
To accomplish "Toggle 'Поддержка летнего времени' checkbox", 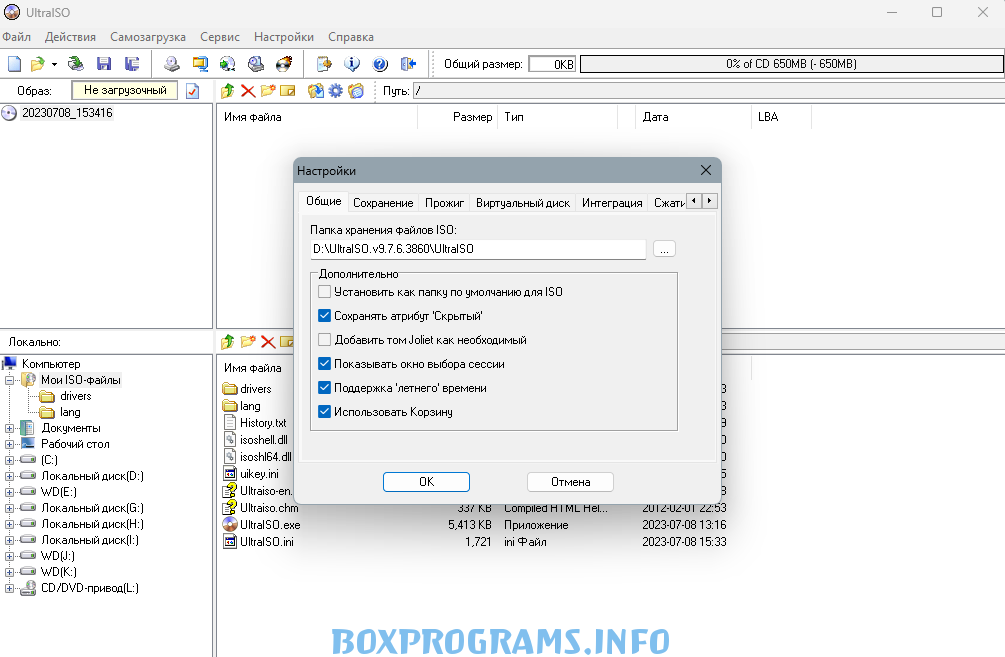I will click(324, 388).
